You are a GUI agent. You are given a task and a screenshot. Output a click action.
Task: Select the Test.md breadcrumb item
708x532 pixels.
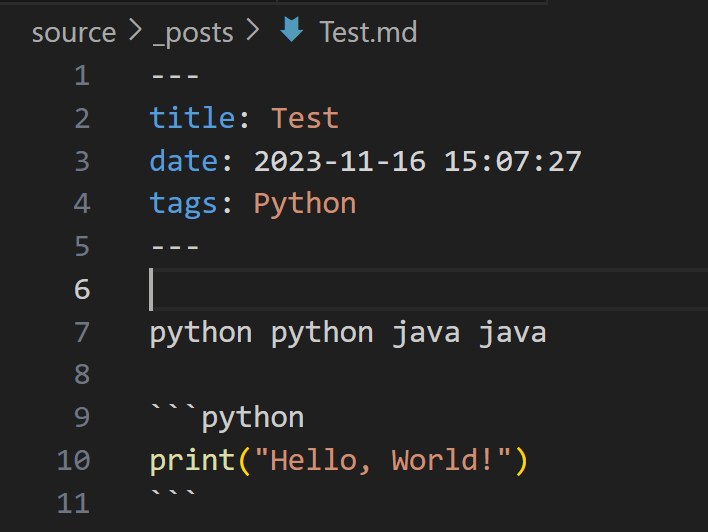(x=367, y=32)
